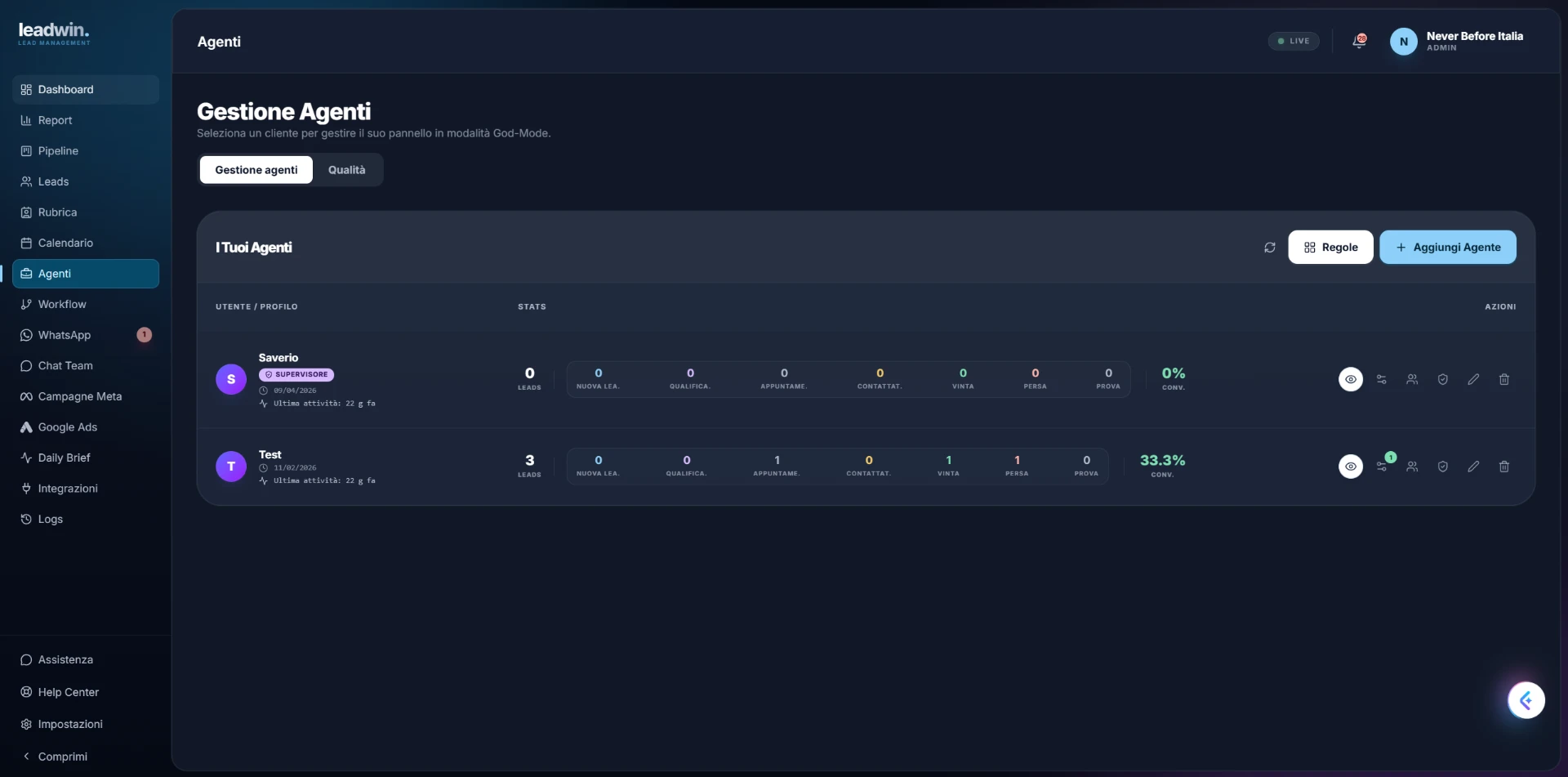Image resolution: width=1568 pixels, height=777 pixels.
Task: Click team users icon for Test
Action: point(1412,467)
